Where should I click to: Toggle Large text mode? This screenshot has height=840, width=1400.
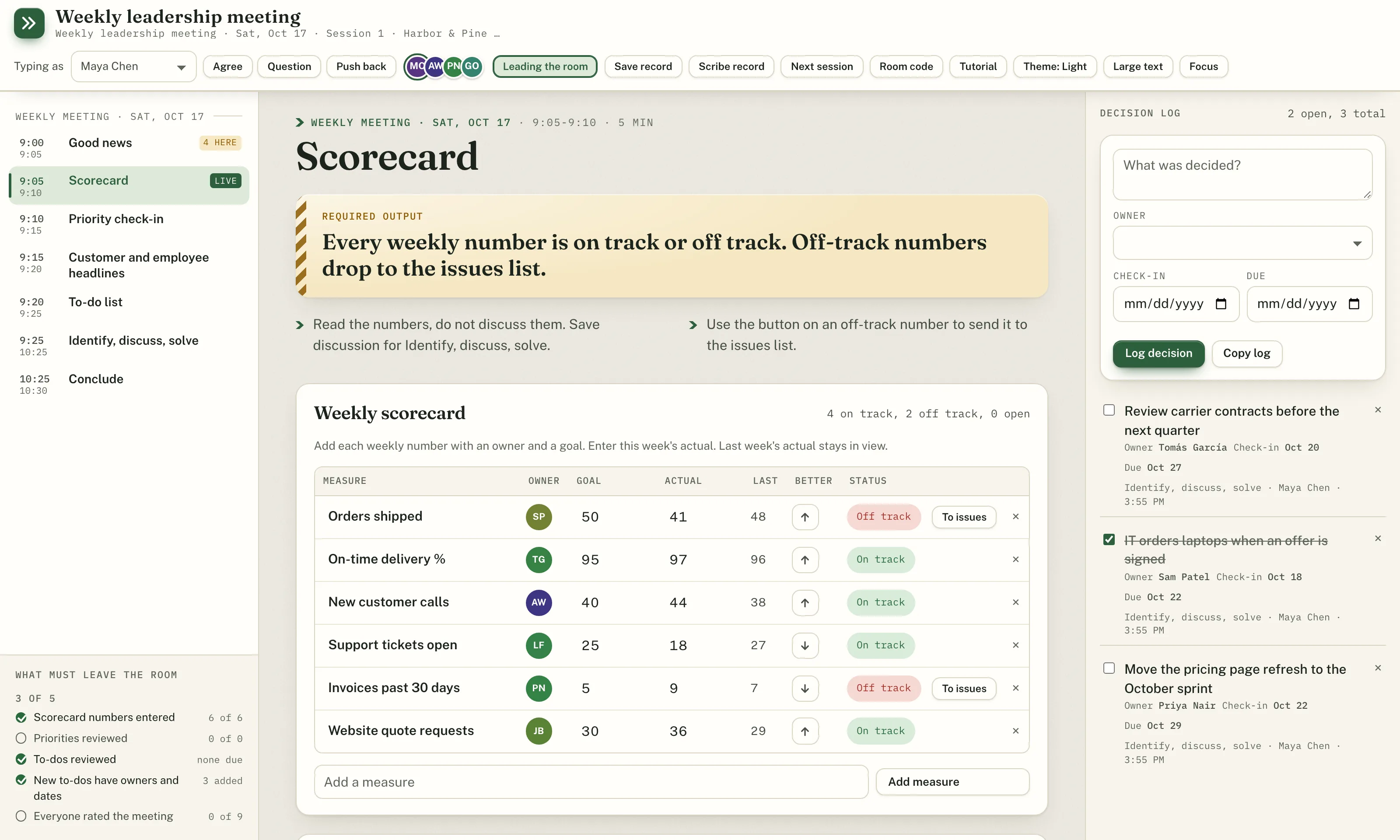1137,67
